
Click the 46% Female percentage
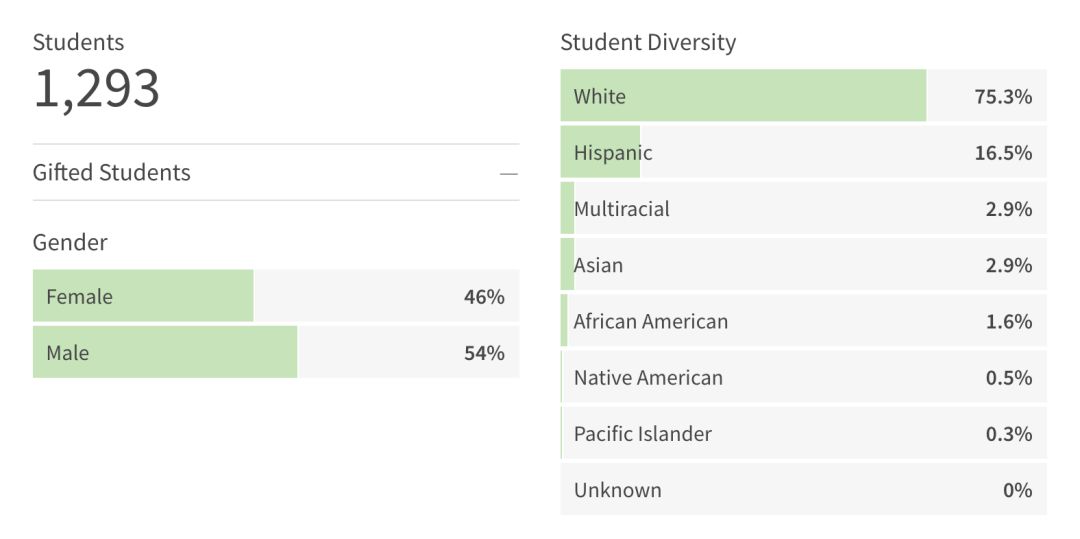(x=484, y=297)
